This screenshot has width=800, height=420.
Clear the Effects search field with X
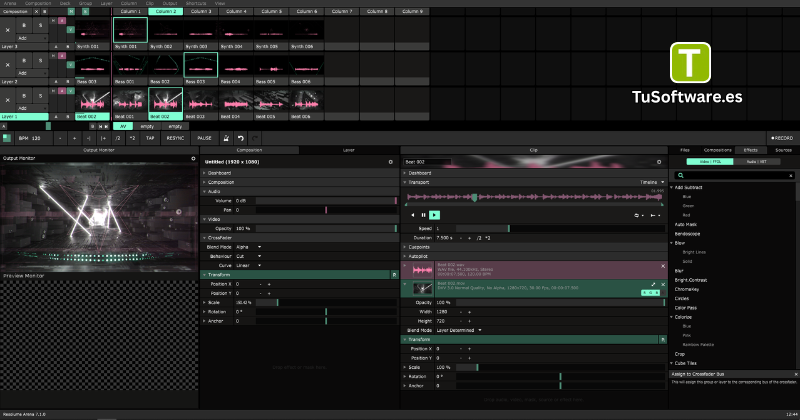[791, 175]
